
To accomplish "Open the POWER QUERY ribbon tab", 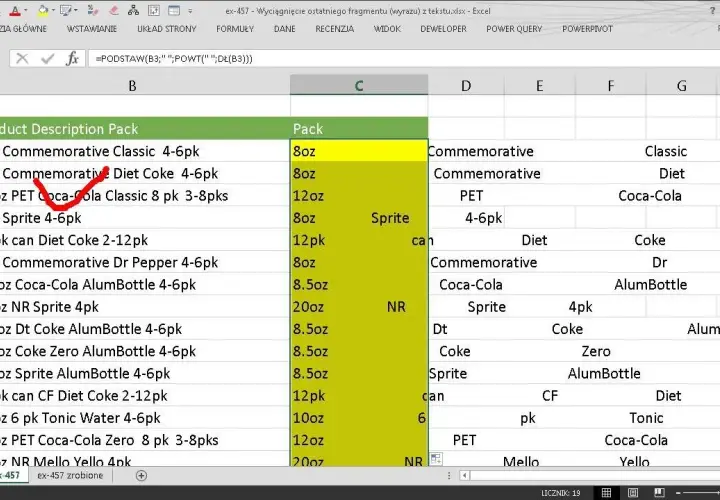I will [514, 29].
